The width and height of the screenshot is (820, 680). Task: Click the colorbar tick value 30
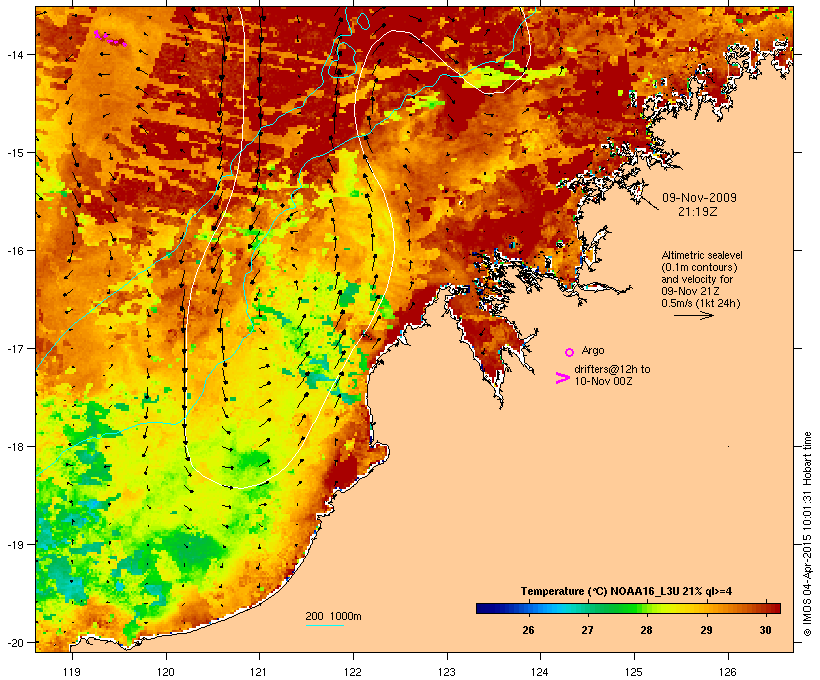(765, 630)
